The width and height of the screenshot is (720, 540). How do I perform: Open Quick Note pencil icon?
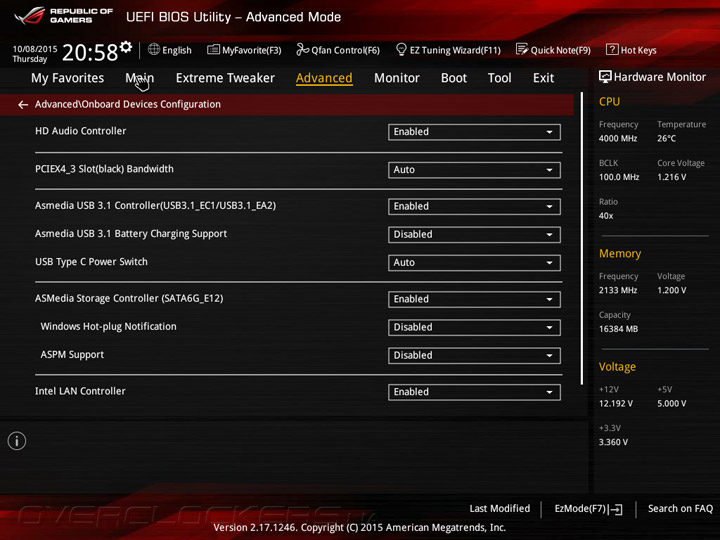[x=522, y=49]
